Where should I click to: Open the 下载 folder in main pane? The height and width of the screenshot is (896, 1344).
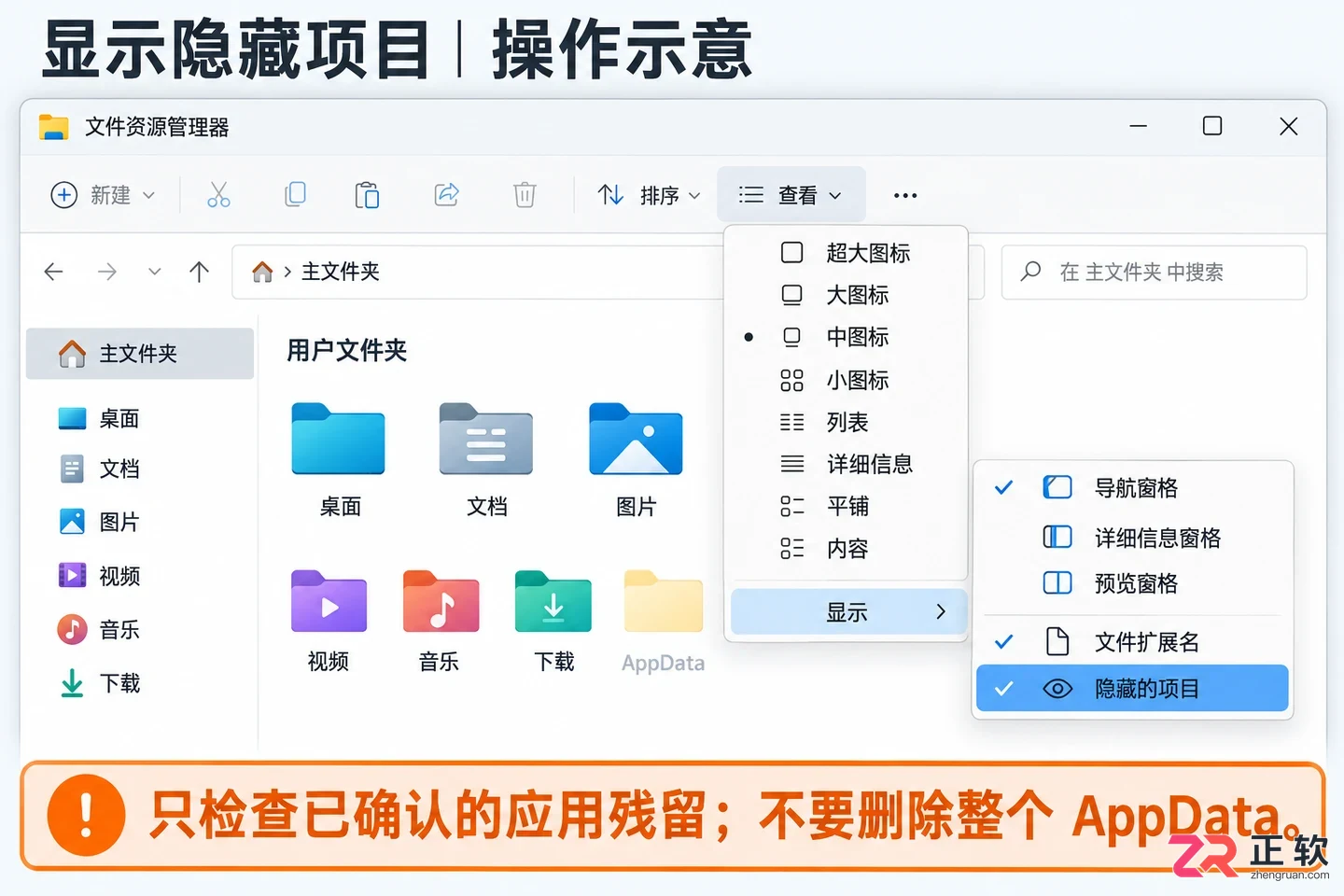tap(553, 621)
